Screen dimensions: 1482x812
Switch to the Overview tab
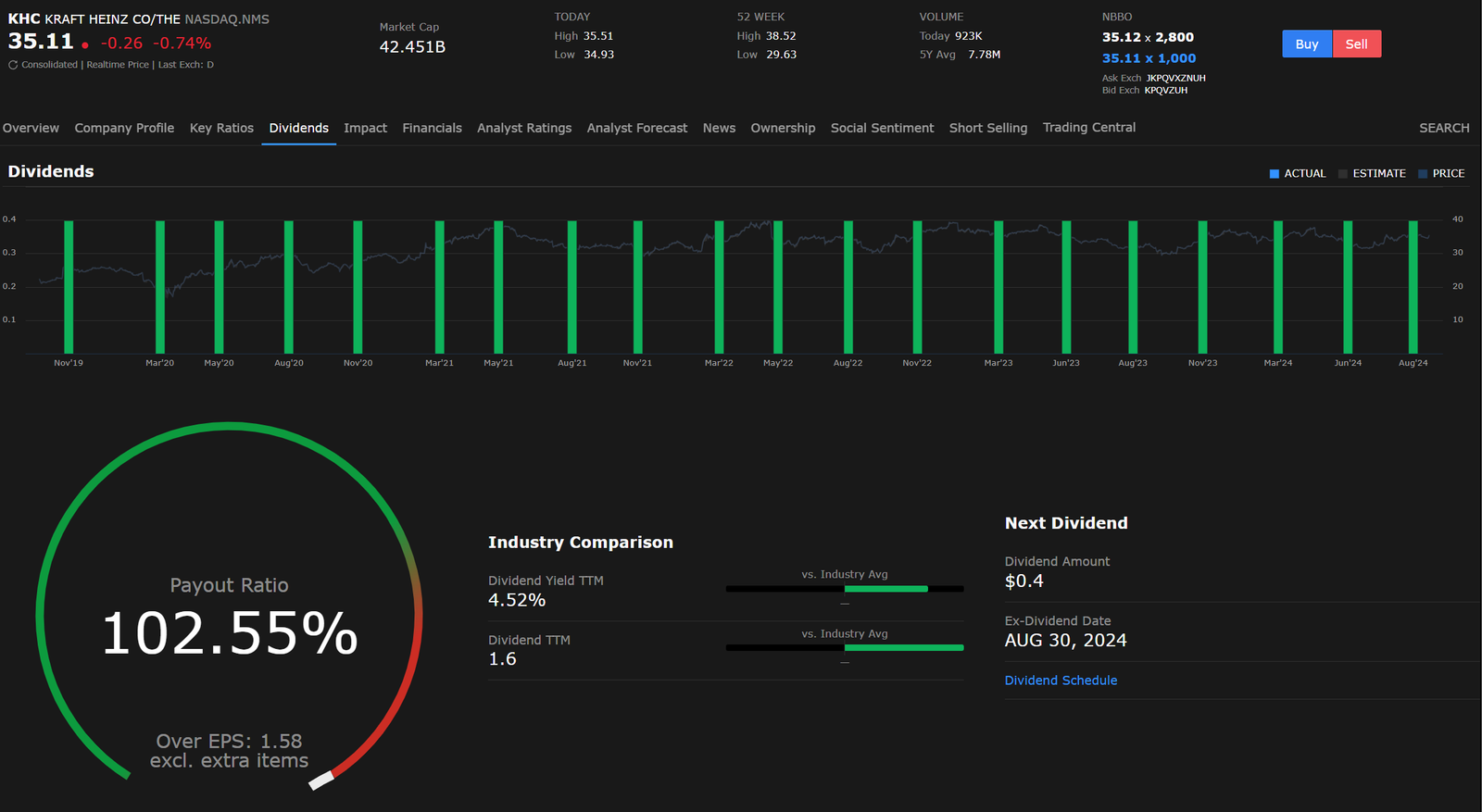(x=31, y=128)
